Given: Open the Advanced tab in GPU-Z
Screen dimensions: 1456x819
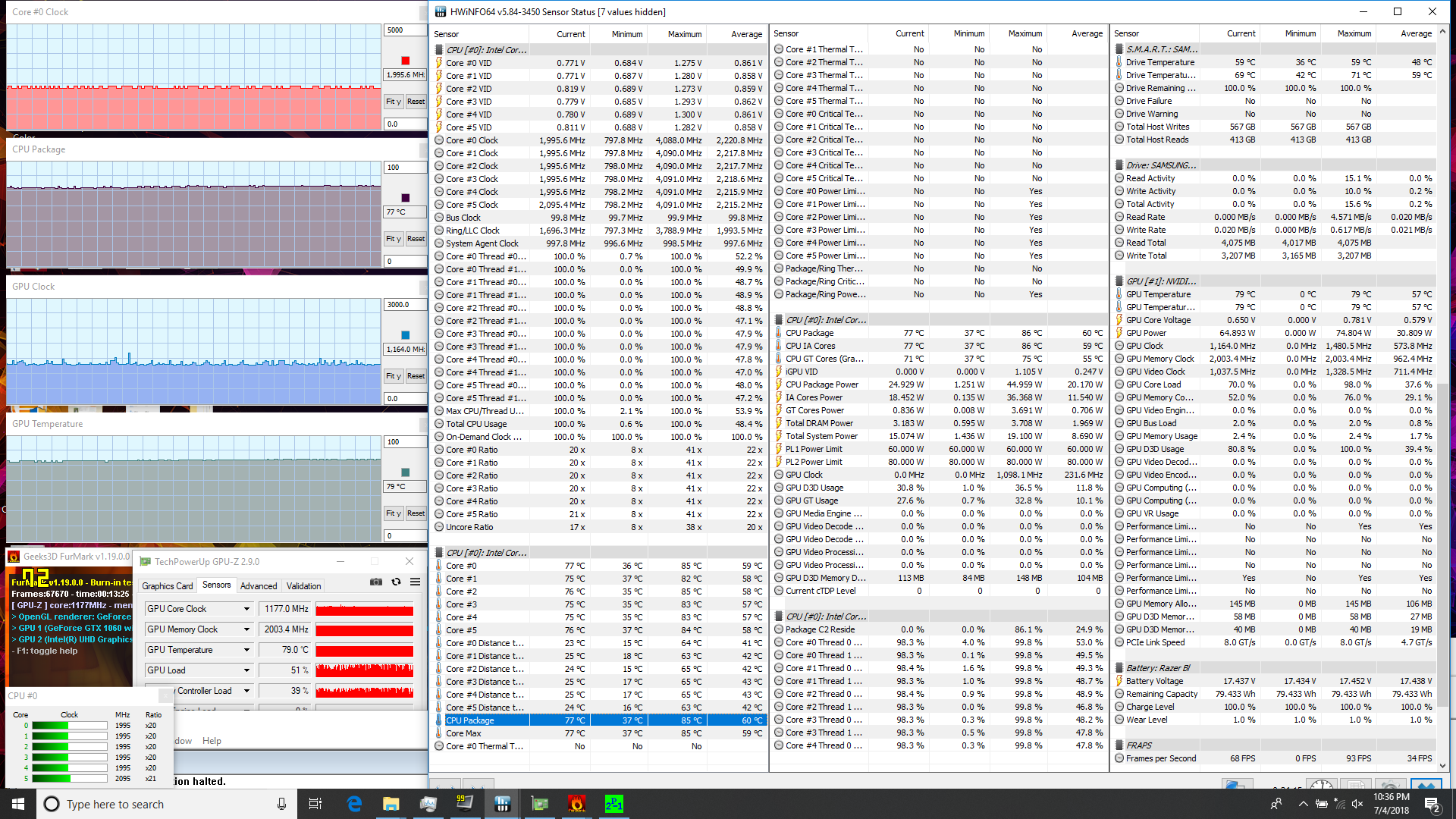Looking at the screenshot, I should coord(259,586).
